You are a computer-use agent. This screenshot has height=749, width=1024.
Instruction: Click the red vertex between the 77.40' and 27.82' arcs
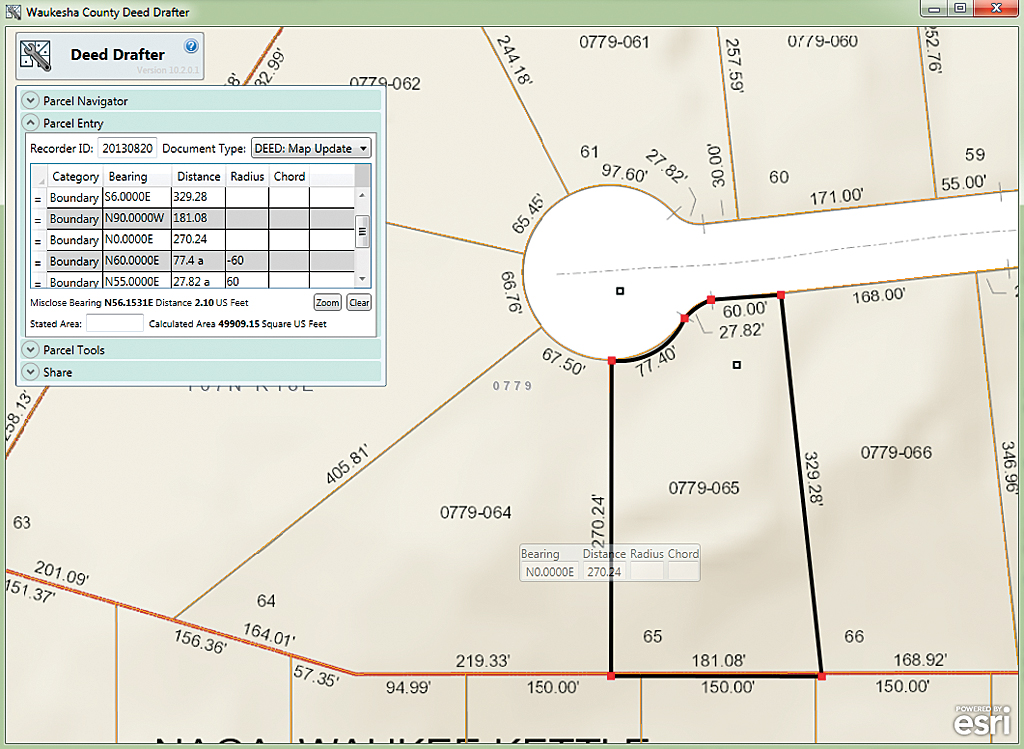[x=684, y=319]
